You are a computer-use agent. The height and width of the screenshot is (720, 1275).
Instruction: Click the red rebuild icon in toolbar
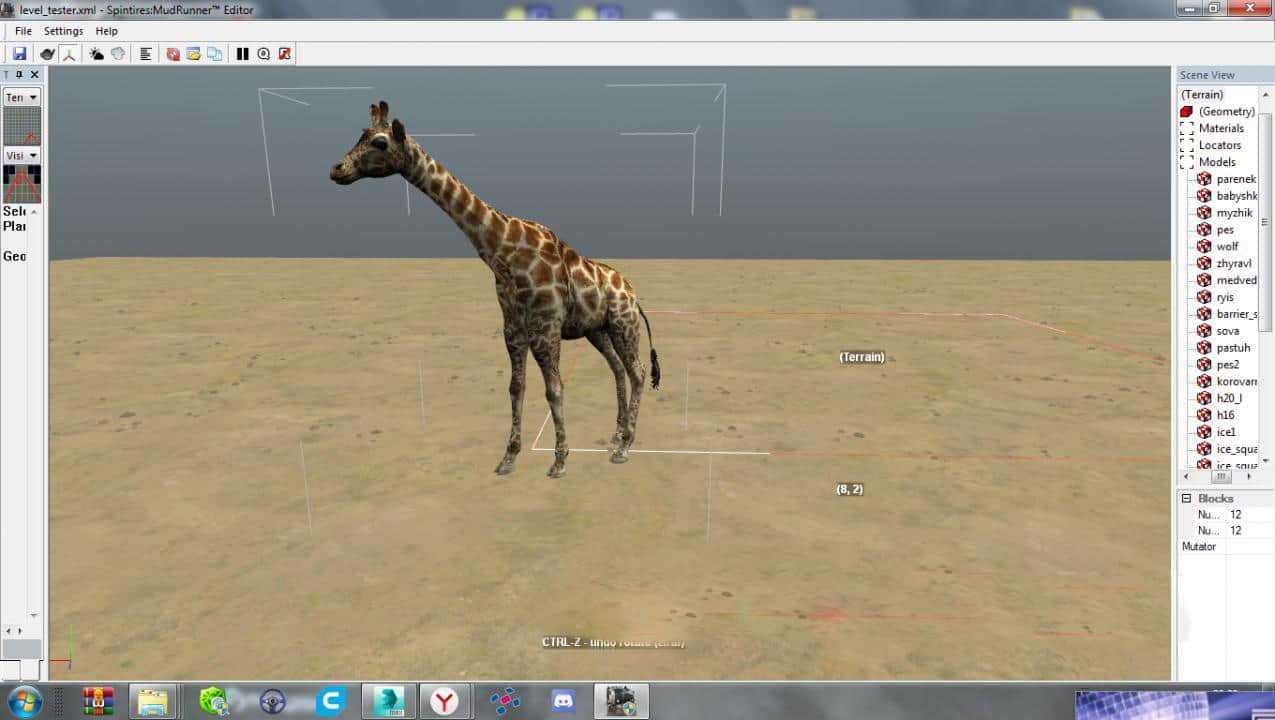(x=173, y=54)
